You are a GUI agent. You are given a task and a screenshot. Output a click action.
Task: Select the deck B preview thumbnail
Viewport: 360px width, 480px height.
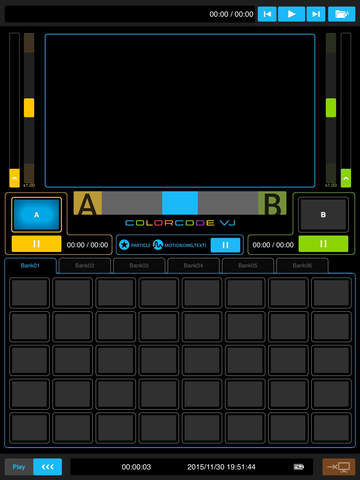point(323,215)
